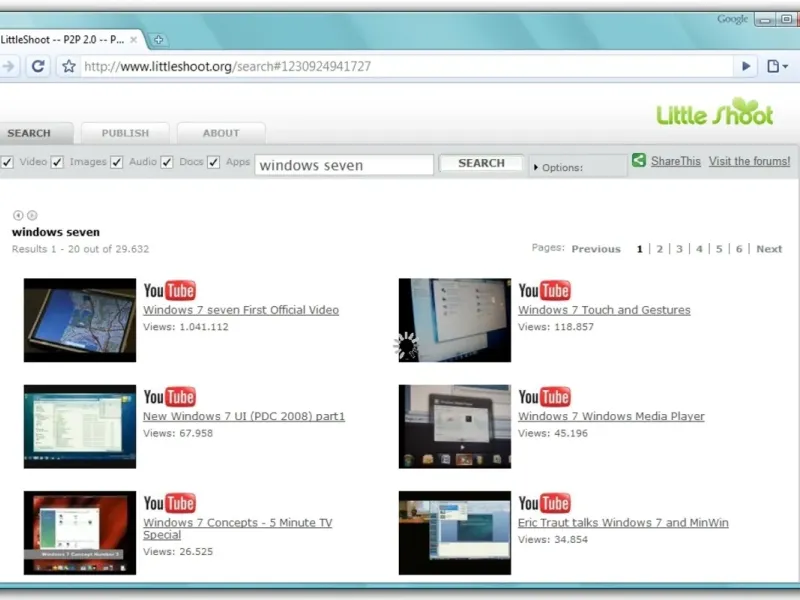Open the ShareThis link
800x600 pixels.
tap(676, 161)
